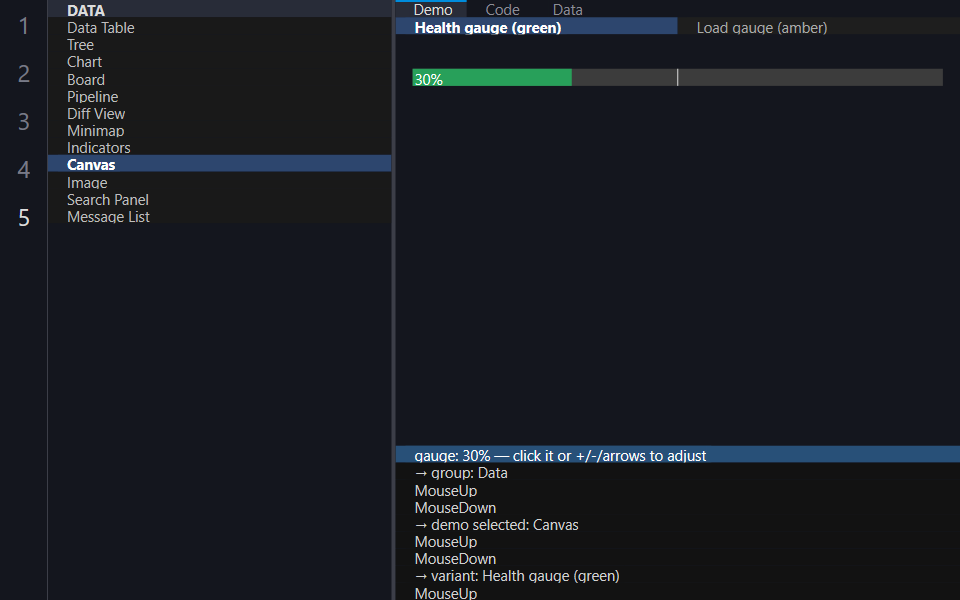This screenshot has width=960, height=600.
Task: Click the green health gauge bar
Action: 677,77
